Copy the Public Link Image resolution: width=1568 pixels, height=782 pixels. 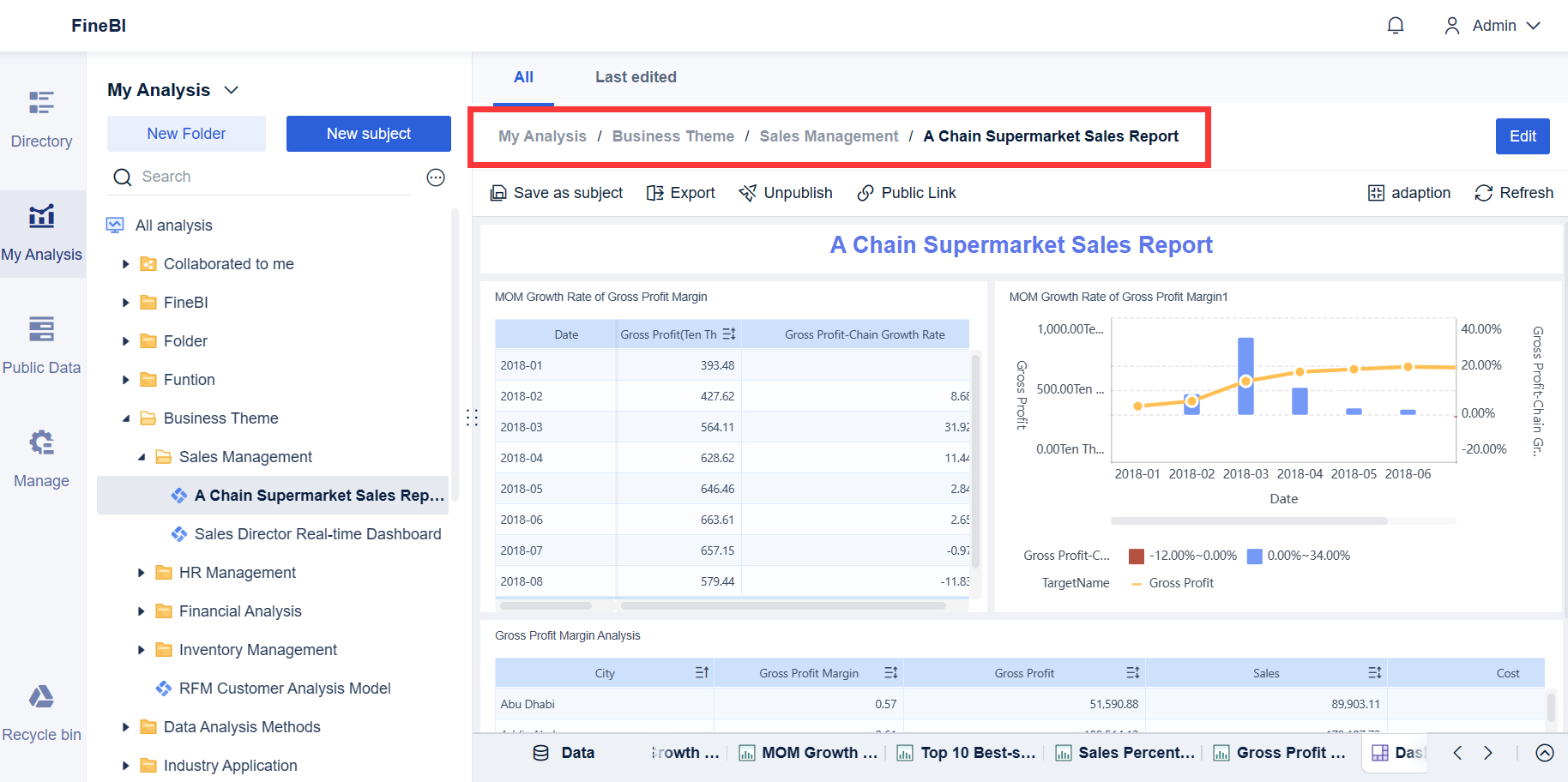coord(906,192)
